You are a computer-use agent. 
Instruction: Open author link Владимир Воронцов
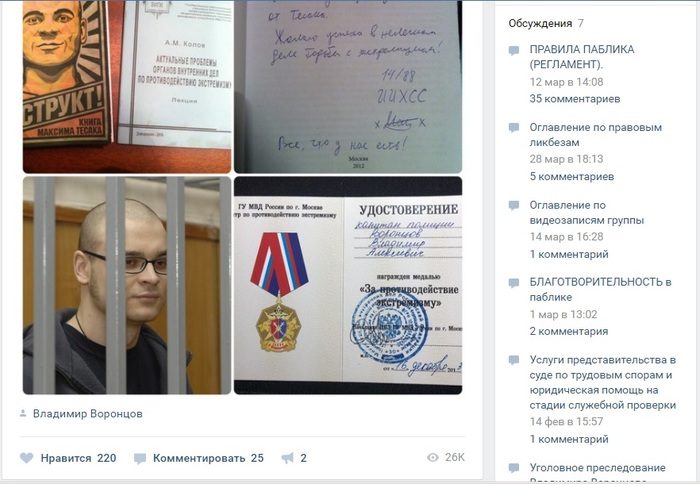tap(88, 414)
